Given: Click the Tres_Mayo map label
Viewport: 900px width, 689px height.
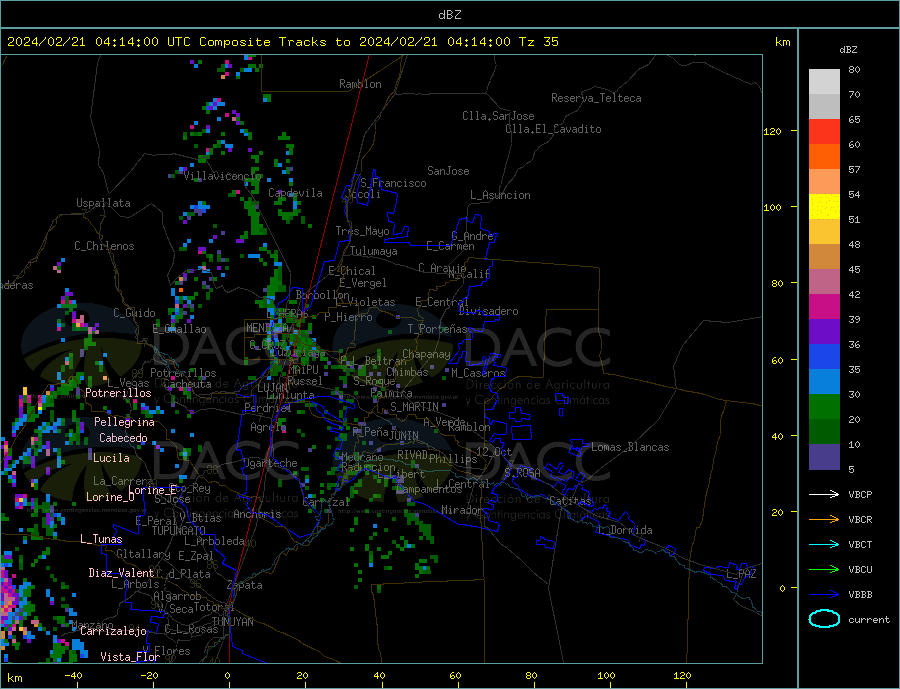Looking at the screenshot, I should (x=363, y=231).
